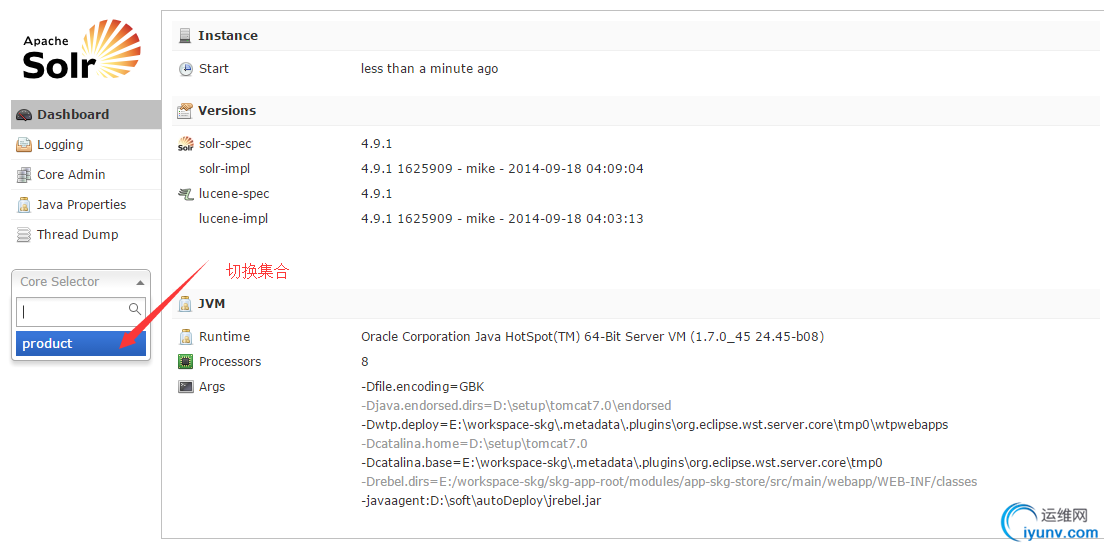Click the Args terminal icon
1104x549 pixels.
point(185,386)
